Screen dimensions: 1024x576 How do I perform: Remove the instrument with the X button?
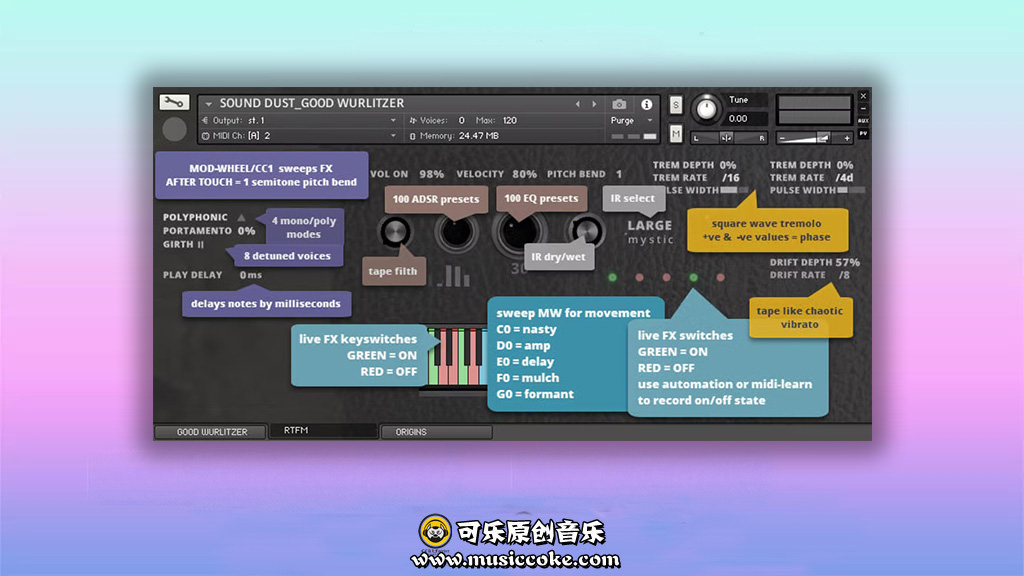pos(863,96)
